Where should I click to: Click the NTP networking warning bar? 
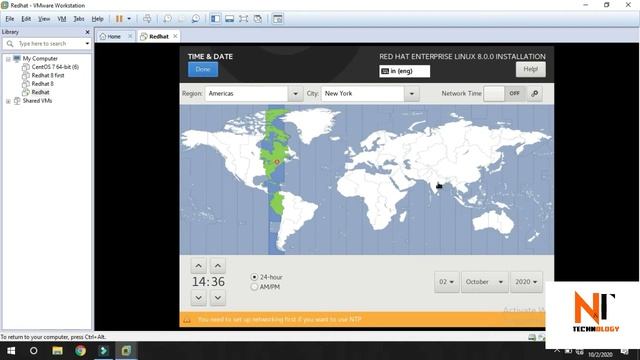tap(362, 319)
